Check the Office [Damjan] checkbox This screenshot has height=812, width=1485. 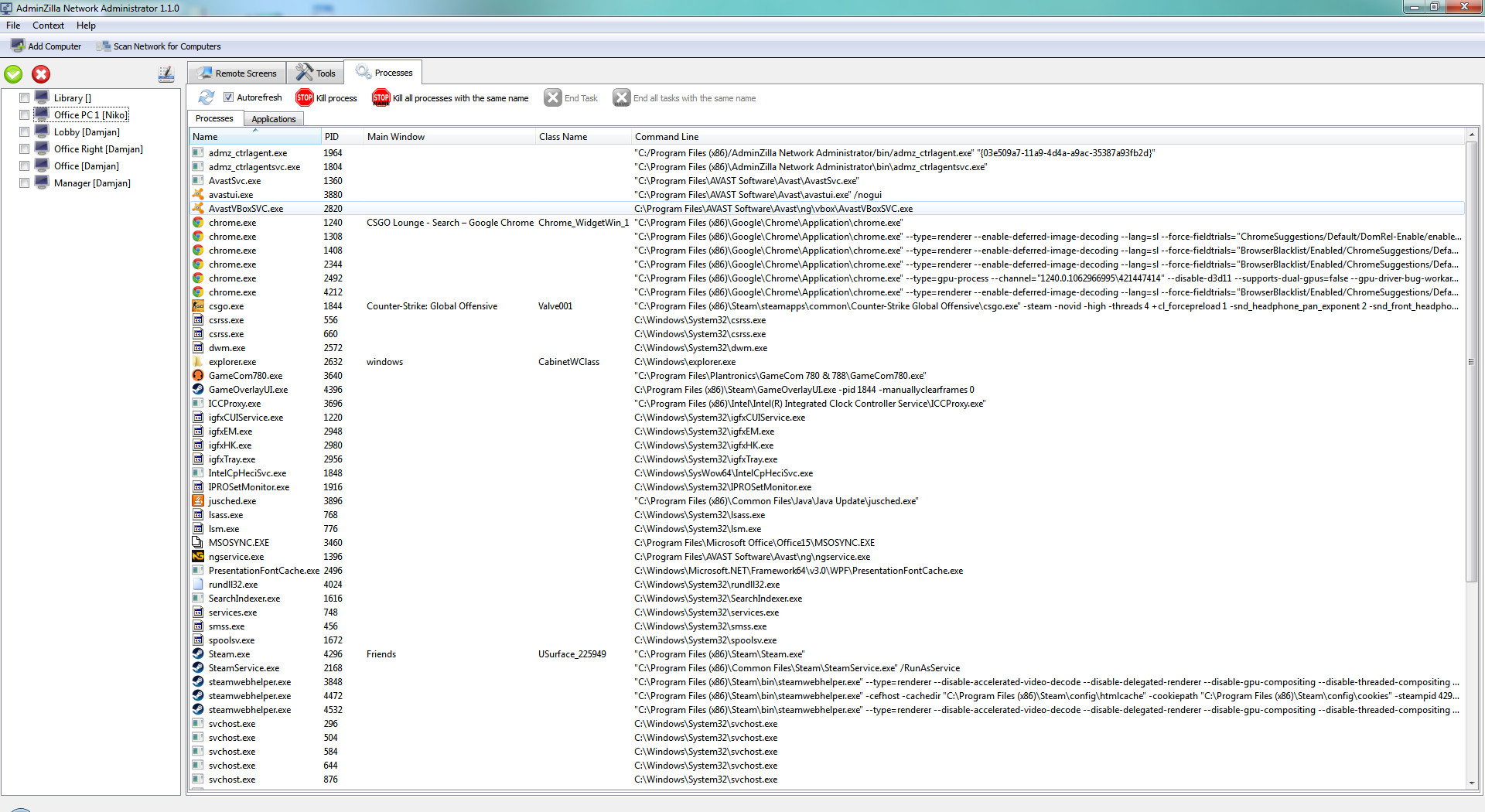coord(25,166)
